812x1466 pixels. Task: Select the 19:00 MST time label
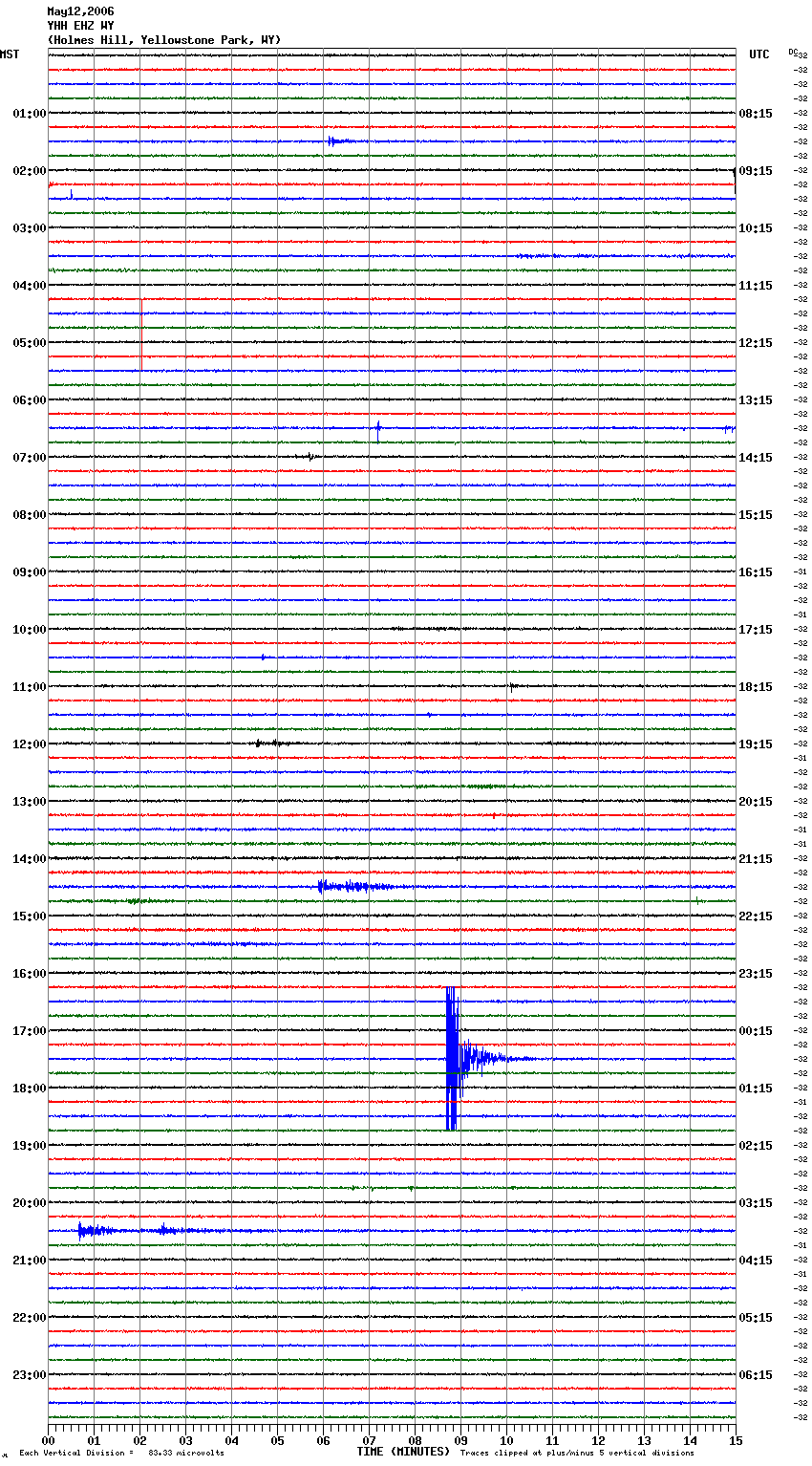[x=30, y=1146]
